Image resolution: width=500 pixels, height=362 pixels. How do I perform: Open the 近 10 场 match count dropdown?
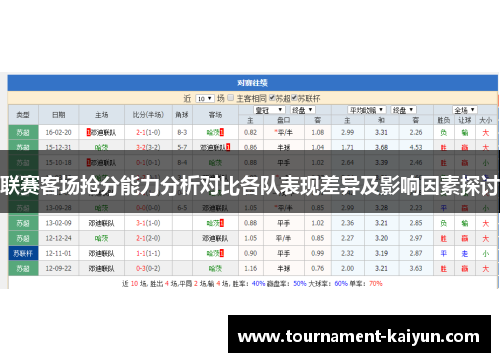(204, 99)
